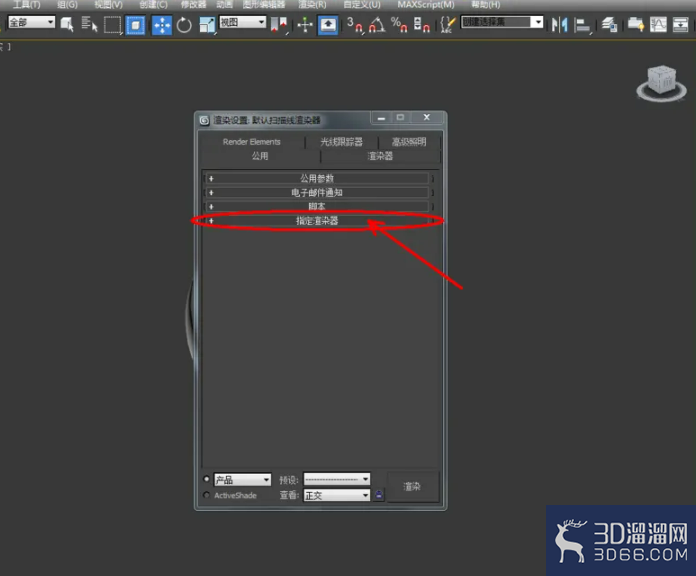The image size is (696, 576).
Task: Choose the Rectangular Selection Region tool
Action: 112,24
